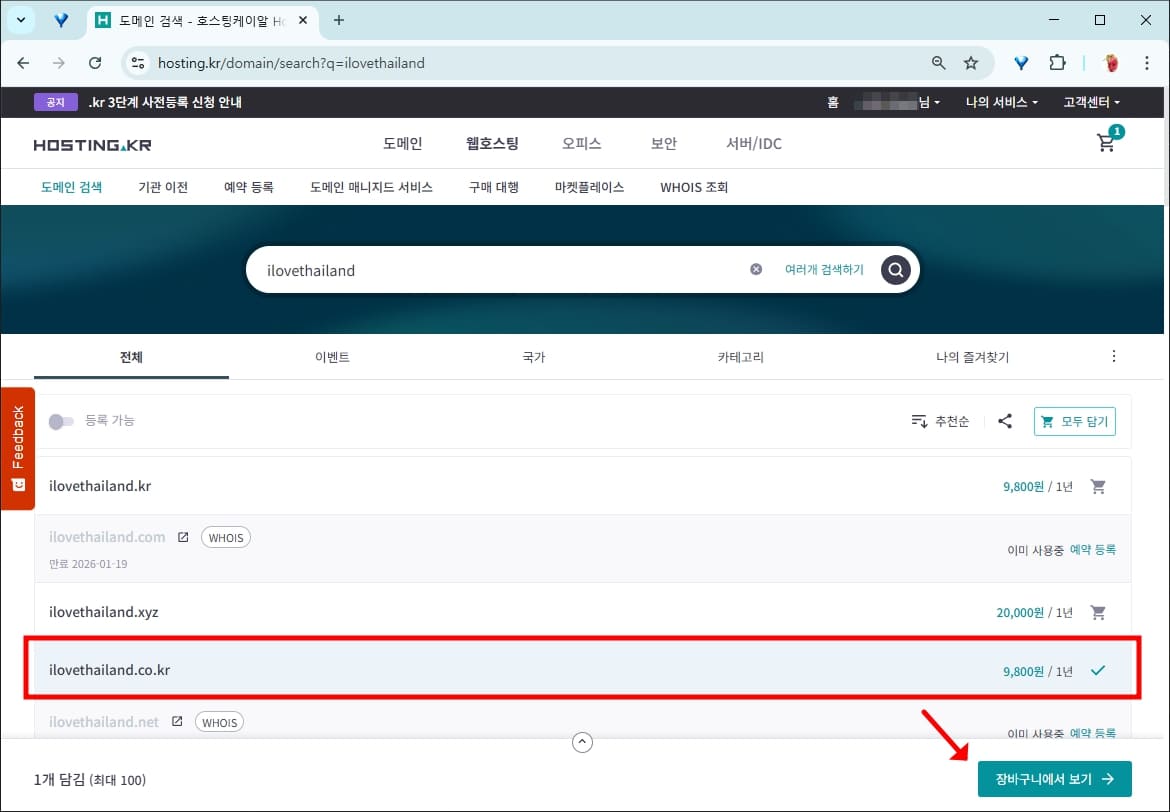
Task: Click the HOSTING.KR logo
Action: (x=93, y=145)
